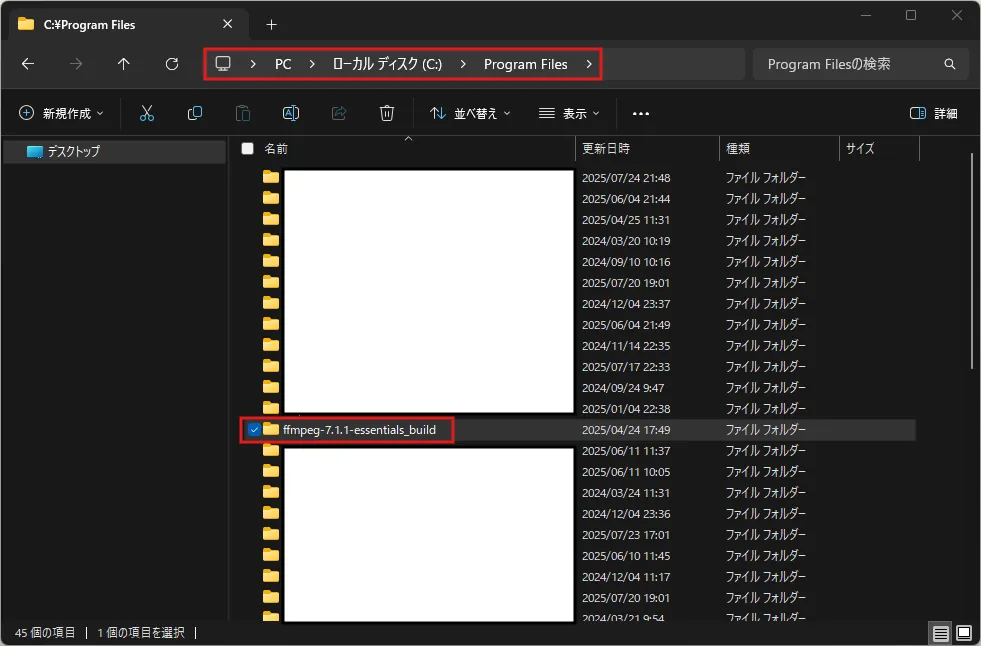The image size is (981, 646).
Task: Click the date 2025/07/23 17:01
Action: [x=626, y=535]
